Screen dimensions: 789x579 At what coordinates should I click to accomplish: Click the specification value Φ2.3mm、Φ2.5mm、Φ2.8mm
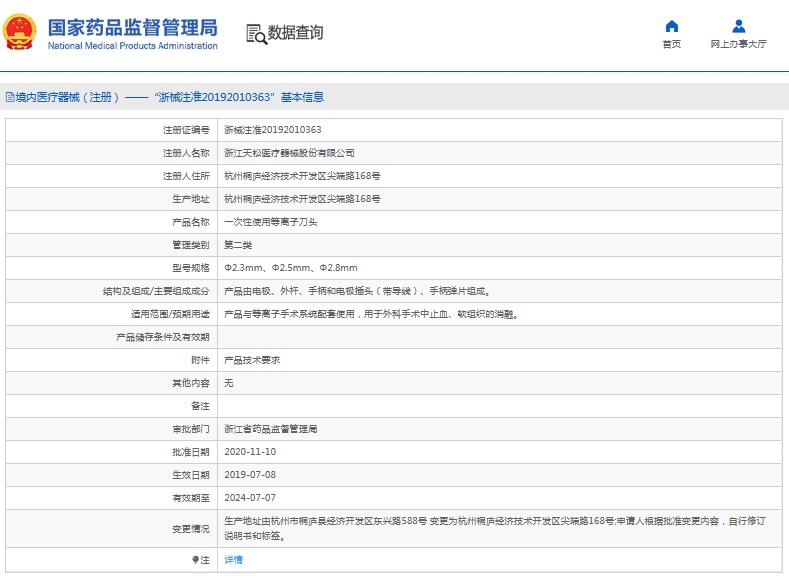click(290, 268)
